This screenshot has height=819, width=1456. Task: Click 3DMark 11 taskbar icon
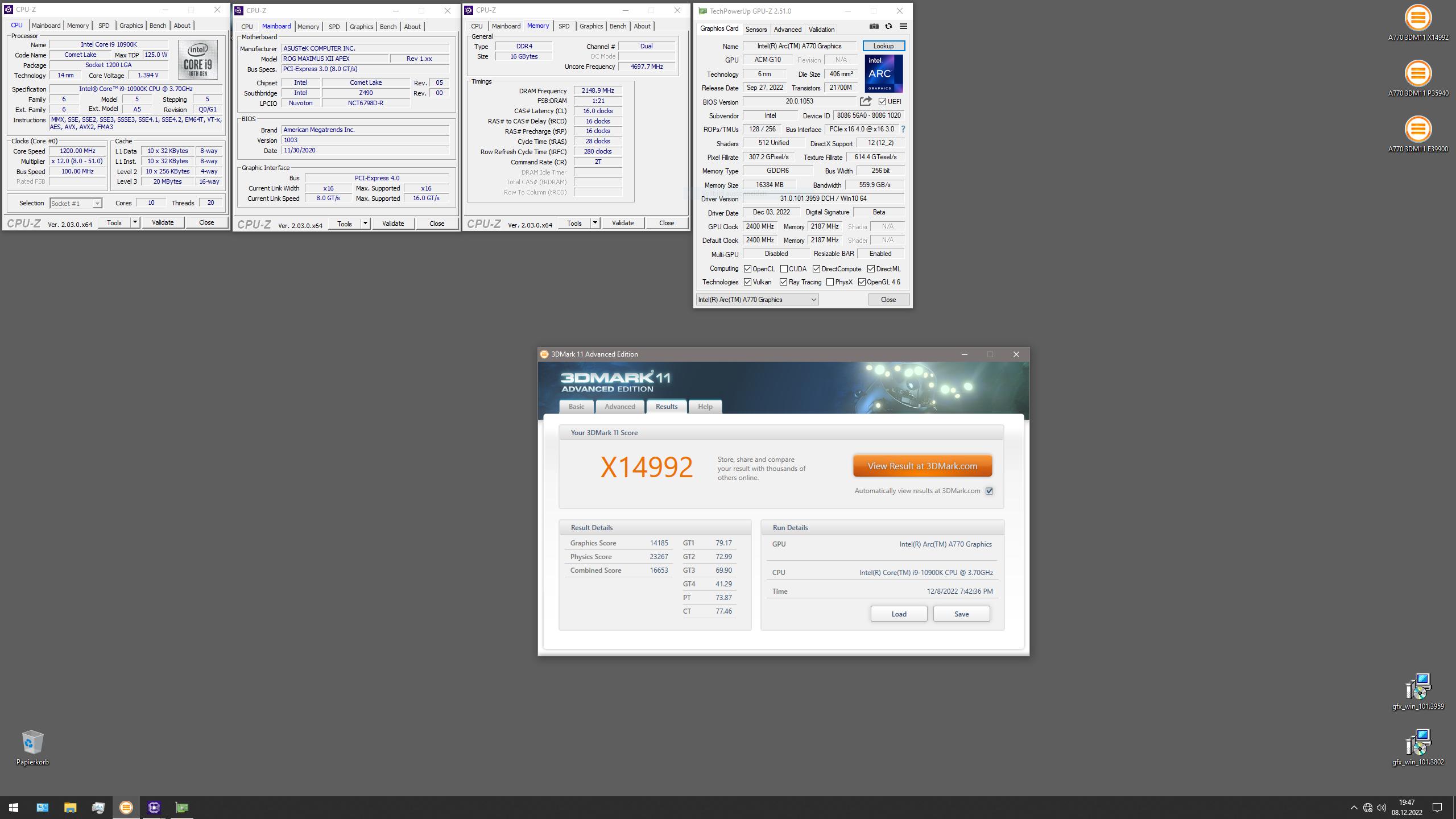click(126, 807)
